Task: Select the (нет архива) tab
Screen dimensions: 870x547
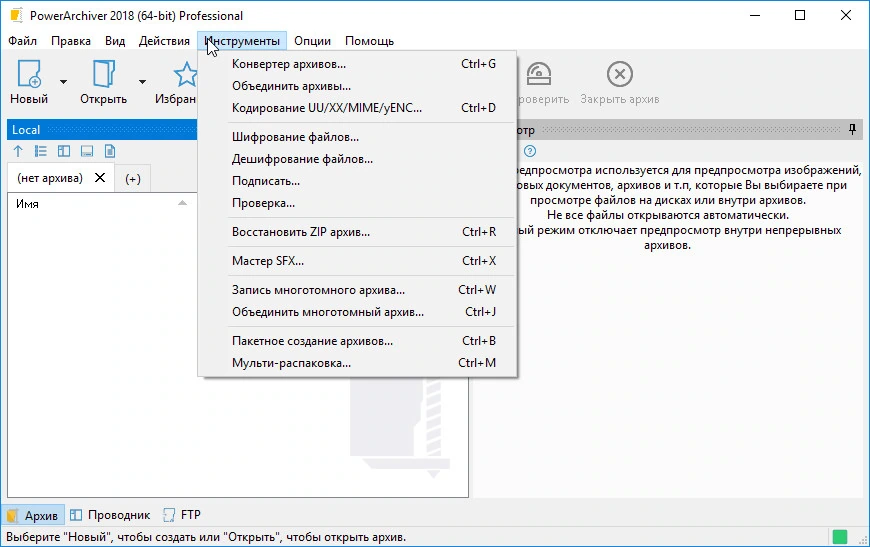Action: (50, 178)
